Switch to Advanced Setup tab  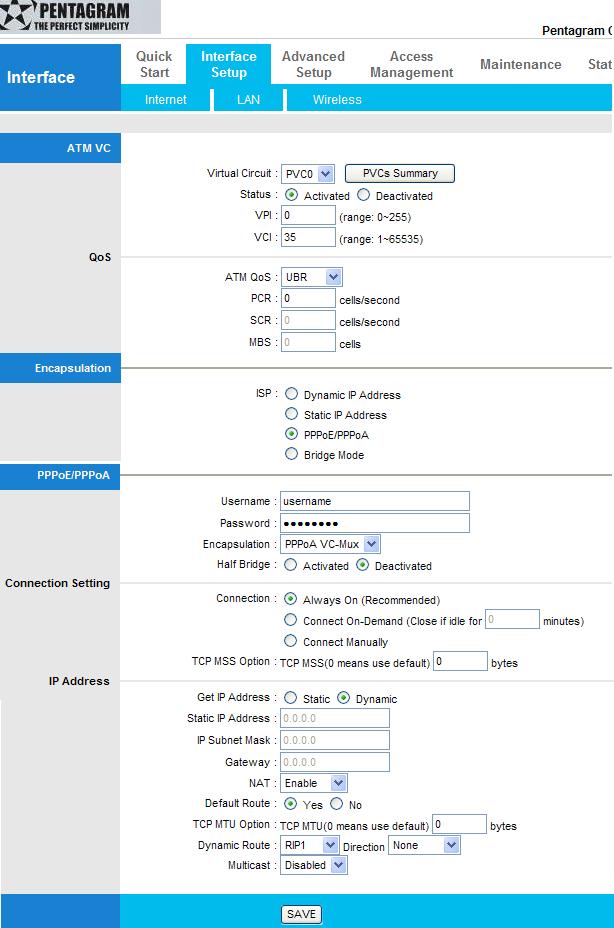(313, 64)
